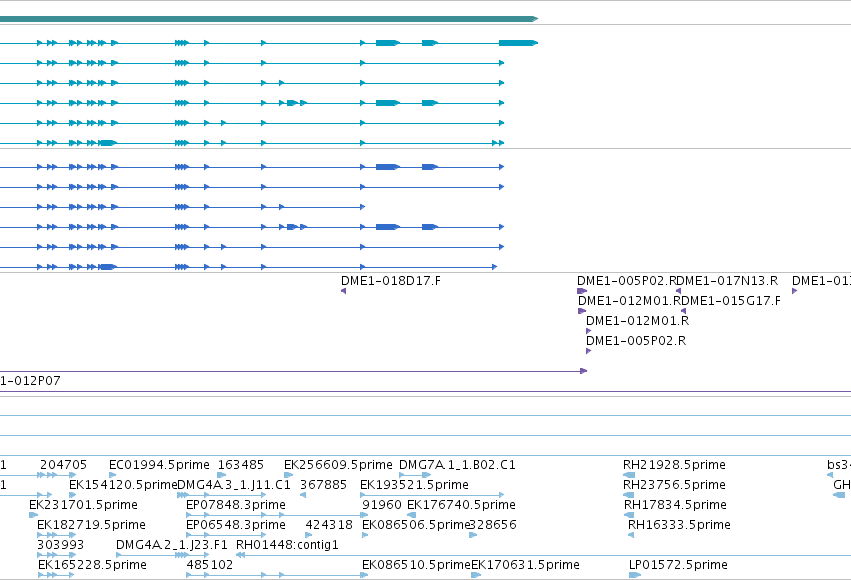Select the EP06548.3prime label
The height and width of the screenshot is (580, 851).
pos(236,525)
